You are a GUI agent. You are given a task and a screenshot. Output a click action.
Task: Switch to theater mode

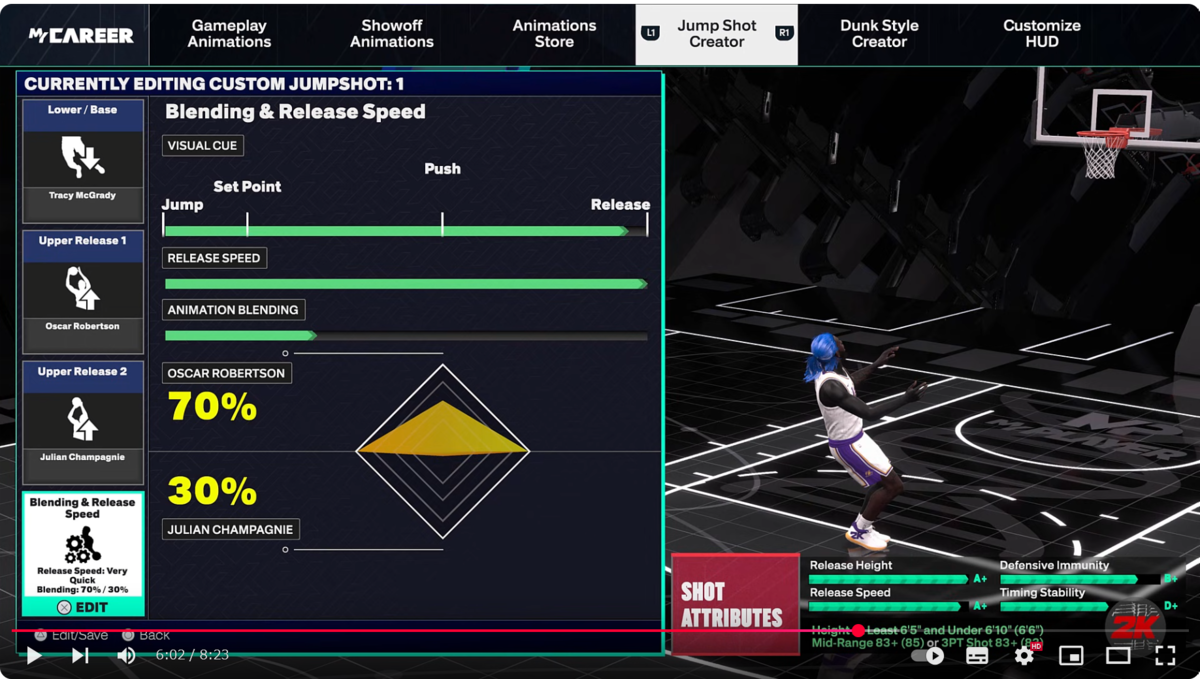click(1118, 656)
